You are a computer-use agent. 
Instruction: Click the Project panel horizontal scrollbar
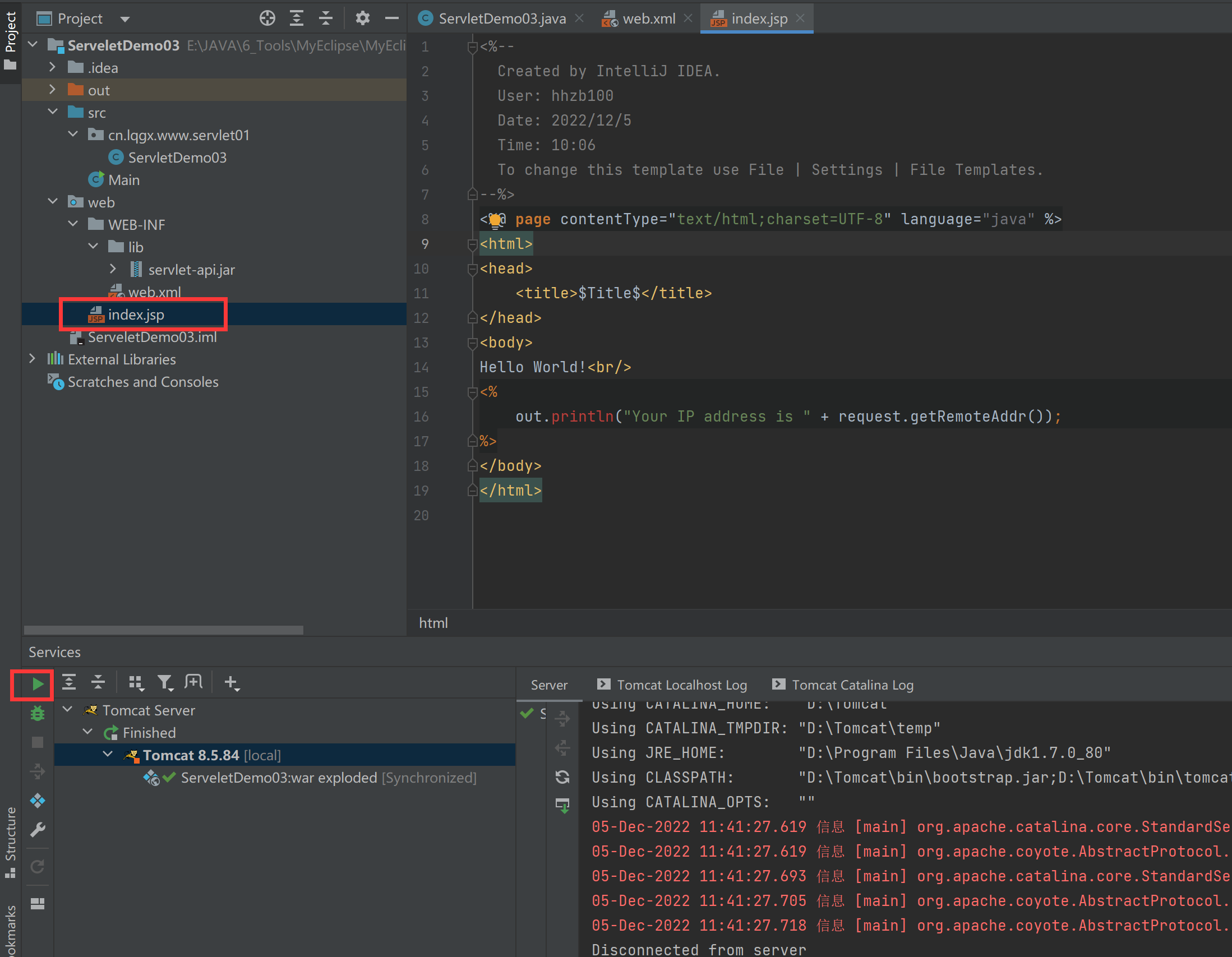(x=164, y=630)
